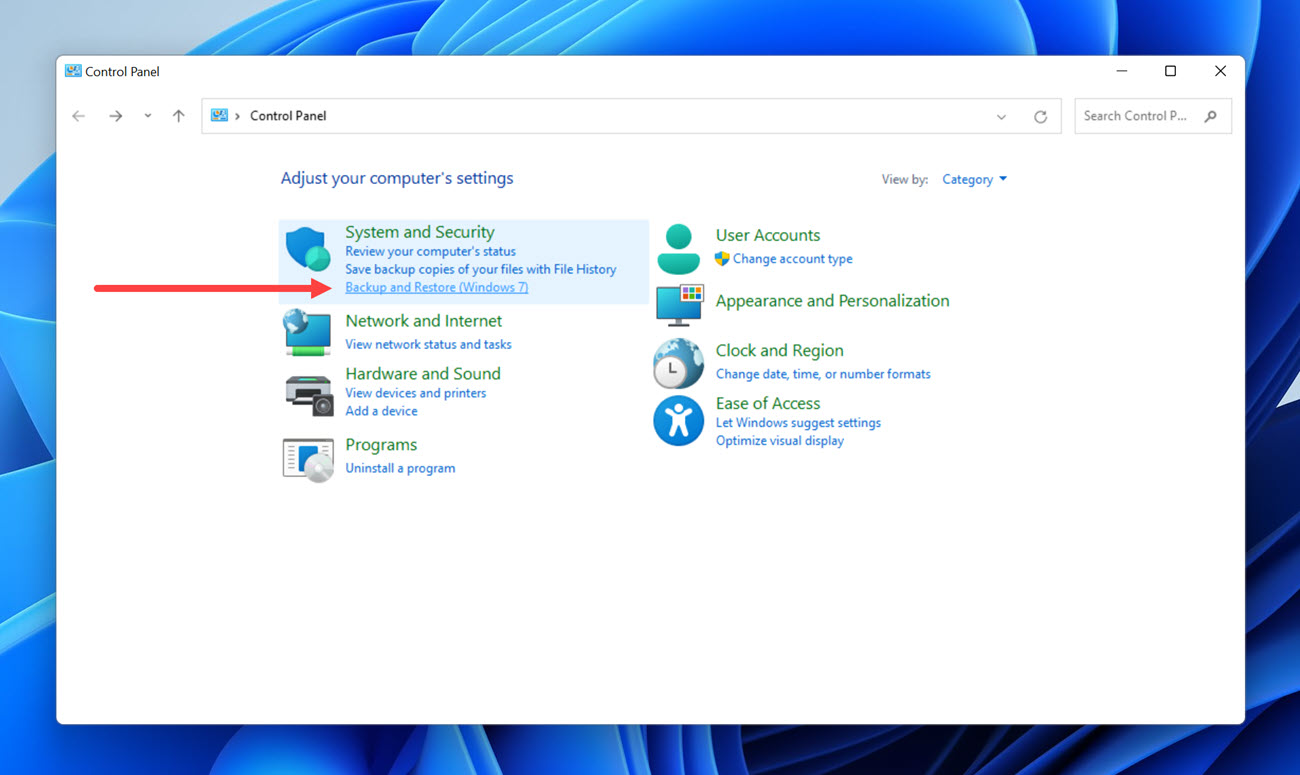Refresh the Control Panel view
1300x775 pixels.
1040,117
